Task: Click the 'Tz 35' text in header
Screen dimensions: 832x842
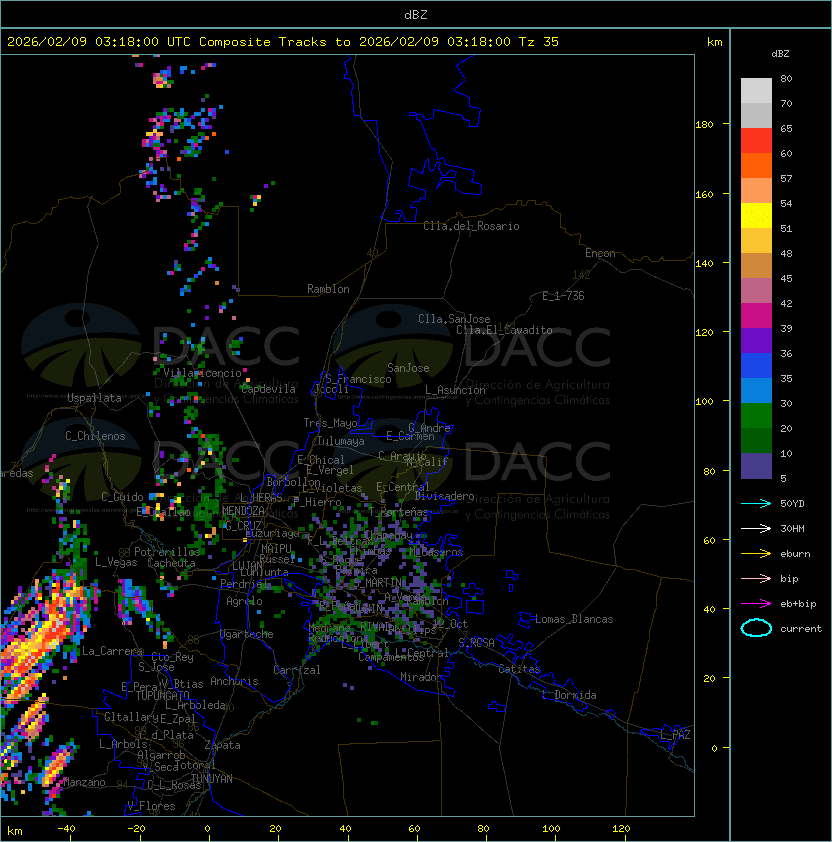Action: 539,42
